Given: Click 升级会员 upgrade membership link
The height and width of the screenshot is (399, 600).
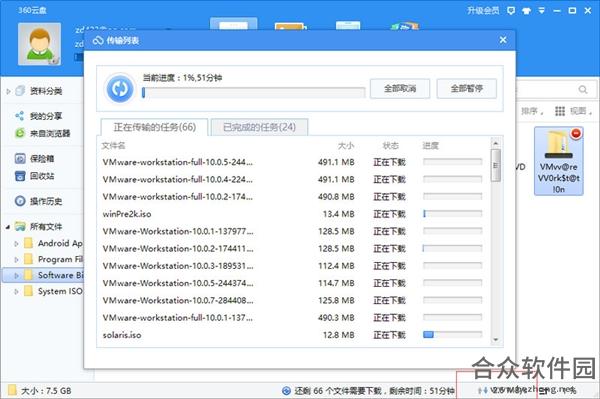Looking at the screenshot, I should click(x=483, y=10).
